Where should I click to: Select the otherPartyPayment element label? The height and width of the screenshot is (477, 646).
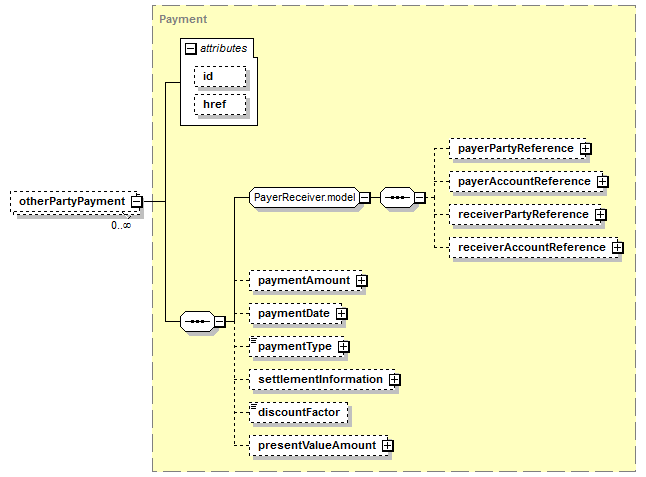click(x=72, y=201)
